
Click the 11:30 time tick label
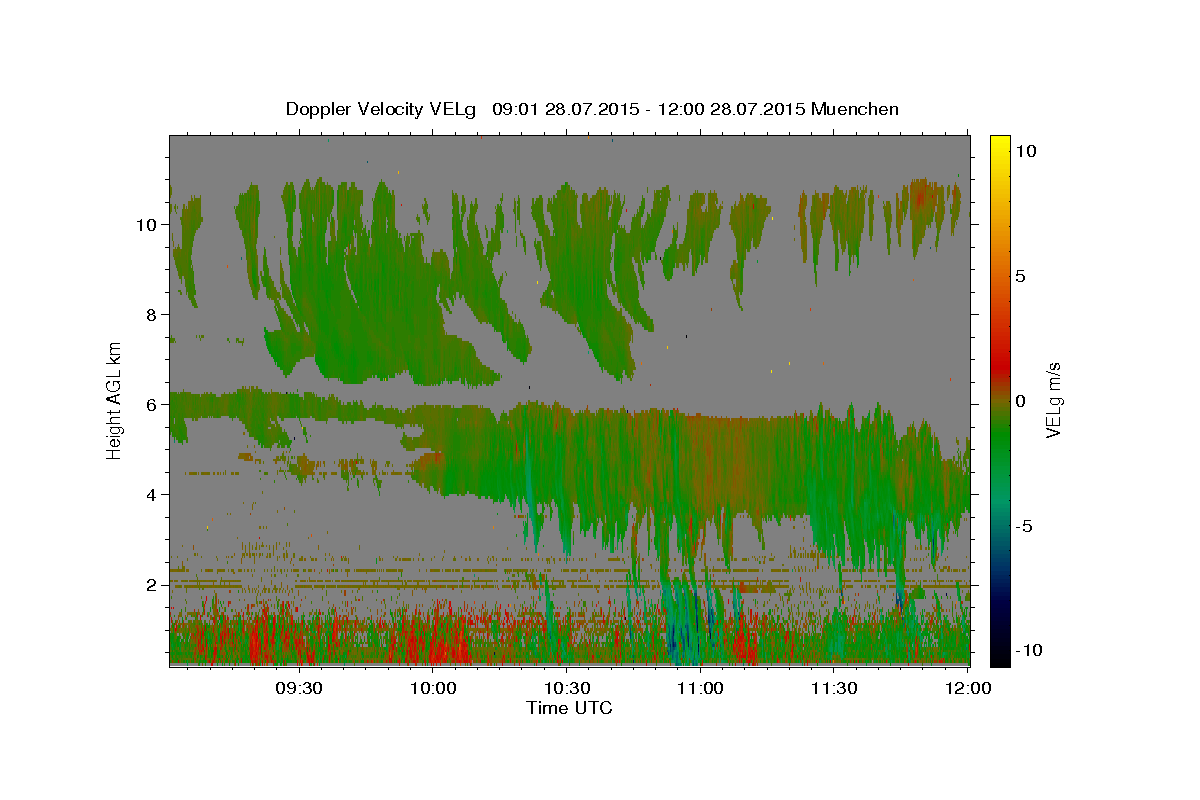(833, 688)
